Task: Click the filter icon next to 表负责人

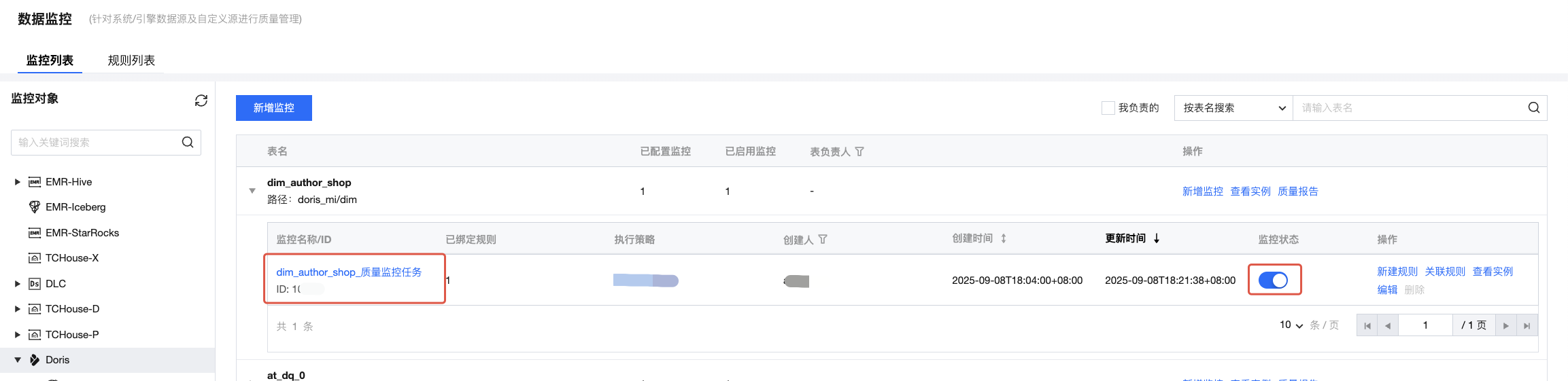Action: [859, 151]
